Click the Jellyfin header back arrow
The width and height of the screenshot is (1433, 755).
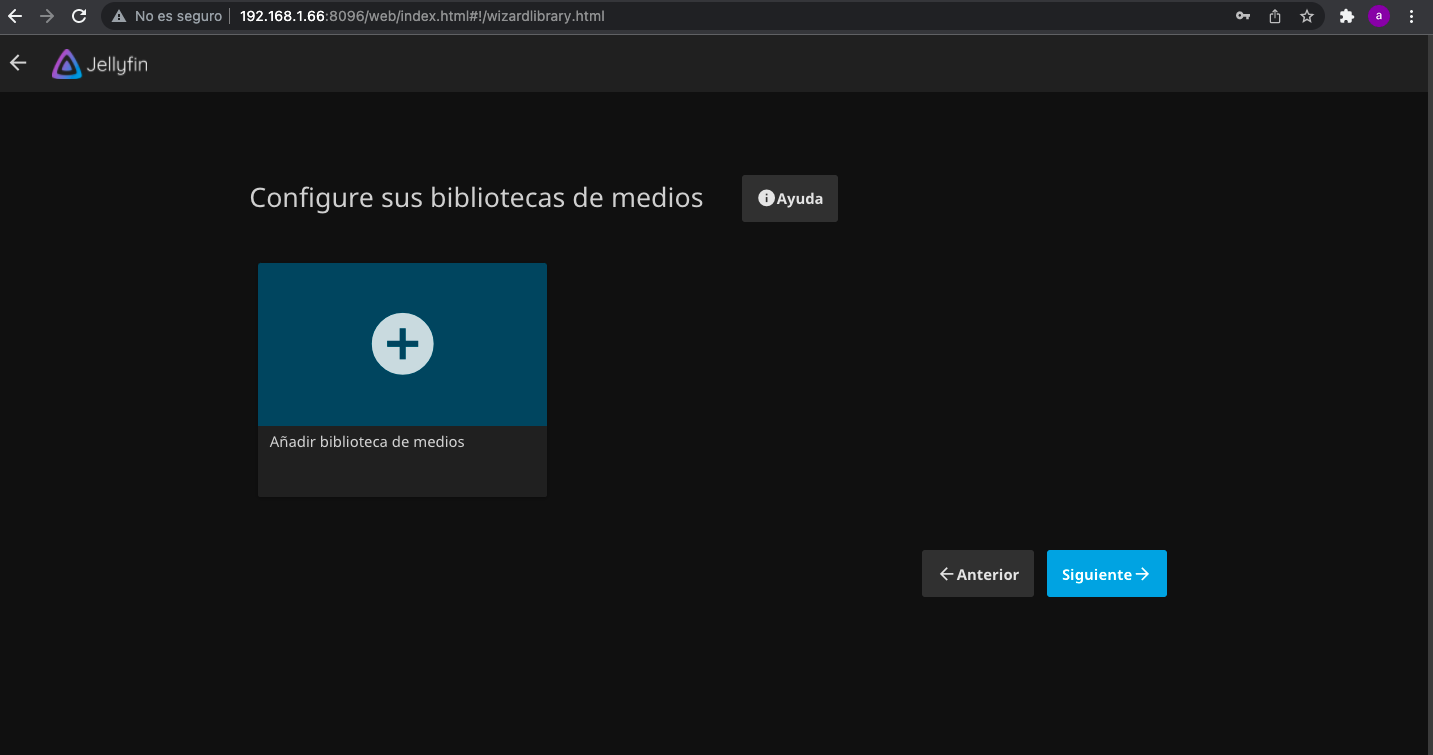[x=18, y=63]
